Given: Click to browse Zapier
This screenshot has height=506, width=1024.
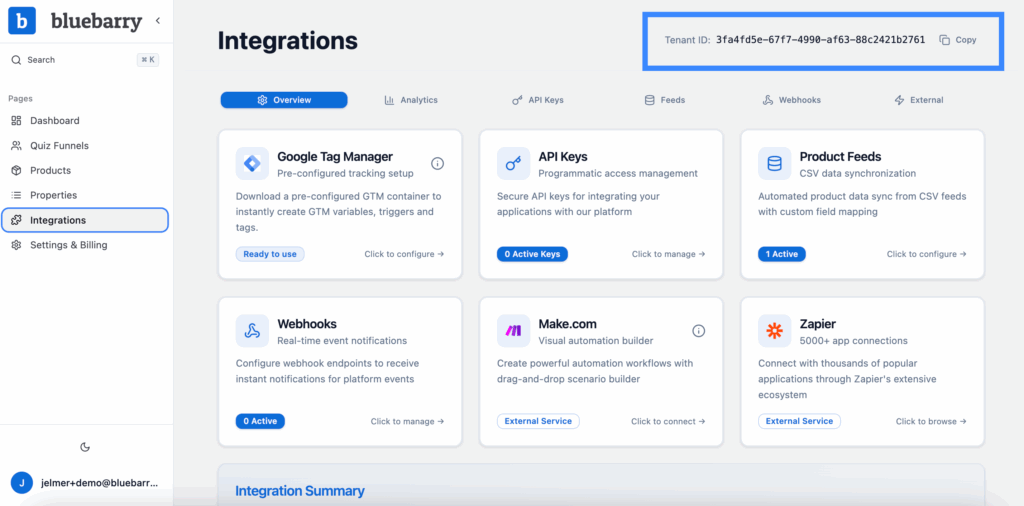Looking at the screenshot, I should 931,421.
